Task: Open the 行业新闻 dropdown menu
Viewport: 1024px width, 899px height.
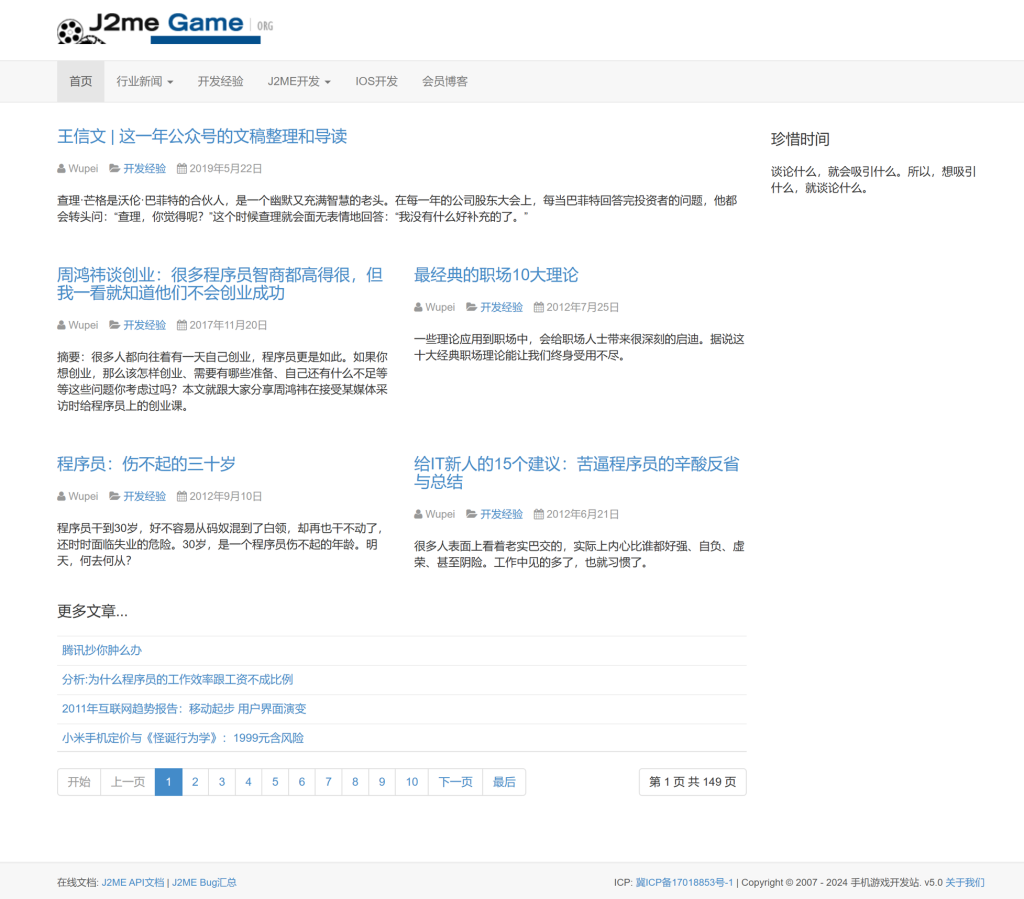Action: click(x=144, y=81)
